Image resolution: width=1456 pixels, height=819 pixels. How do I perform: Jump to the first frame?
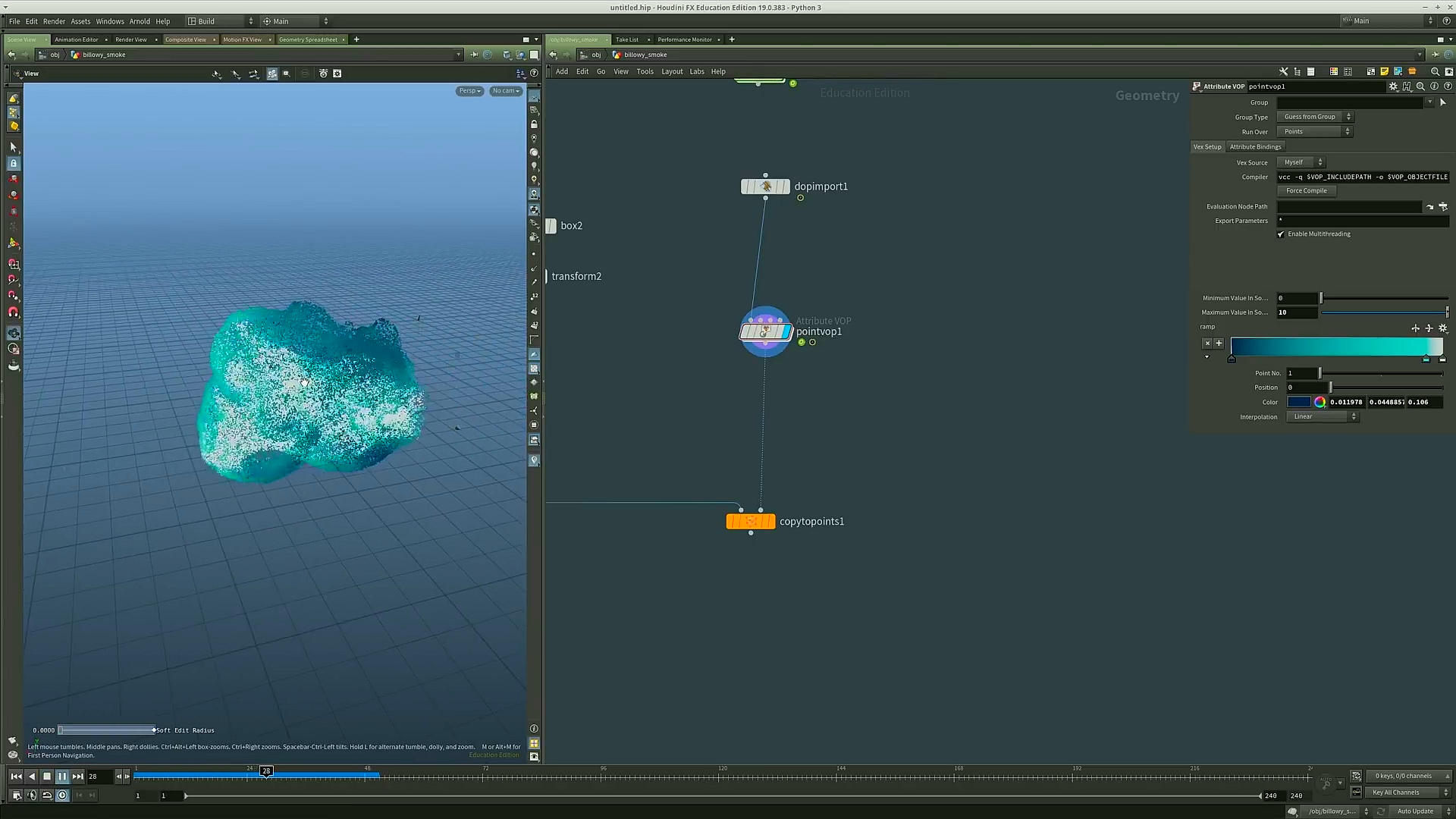[x=16, y=776]
